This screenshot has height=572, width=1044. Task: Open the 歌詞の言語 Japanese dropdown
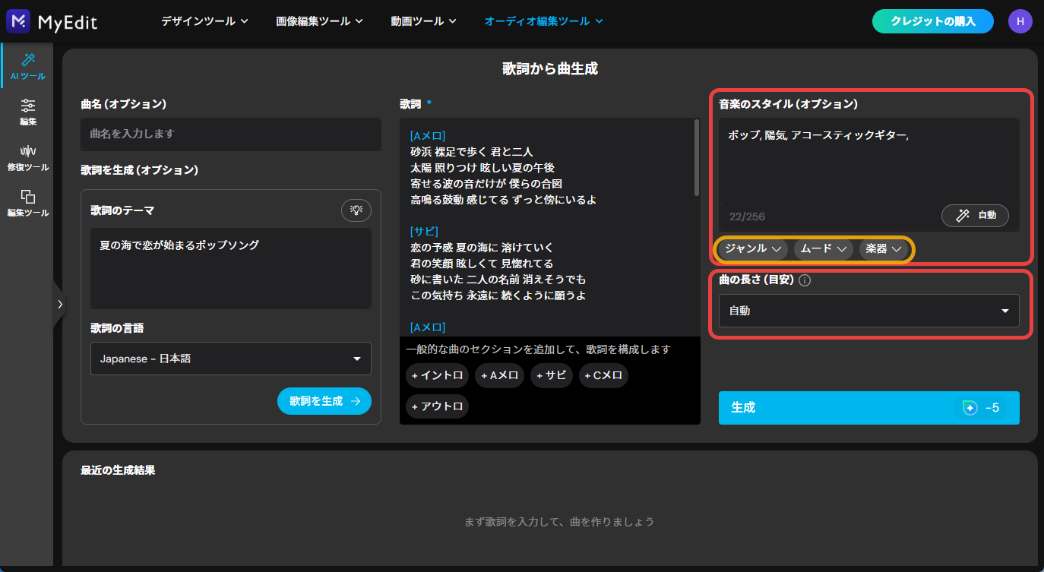[x=230, y=358]
